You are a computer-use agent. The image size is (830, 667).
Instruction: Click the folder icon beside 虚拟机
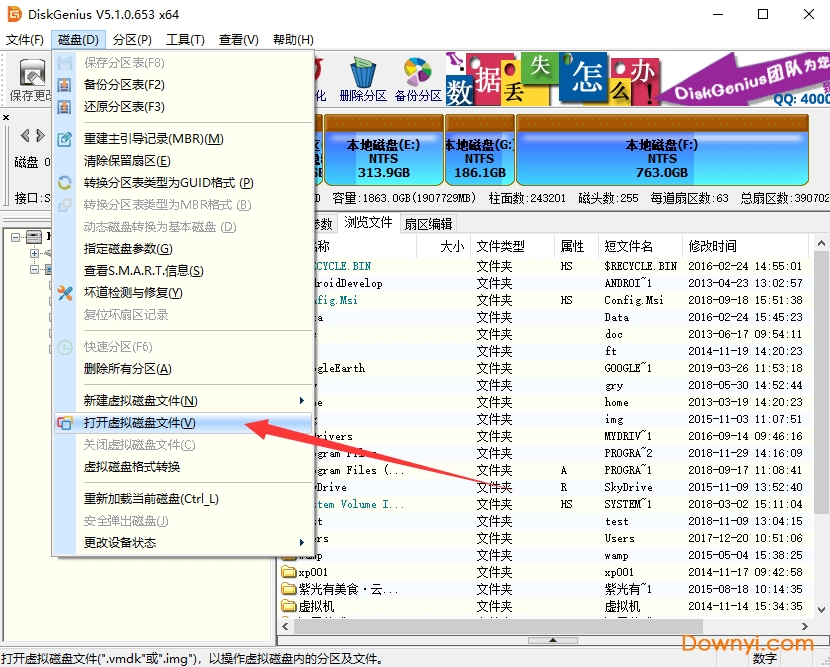point(286,608)
